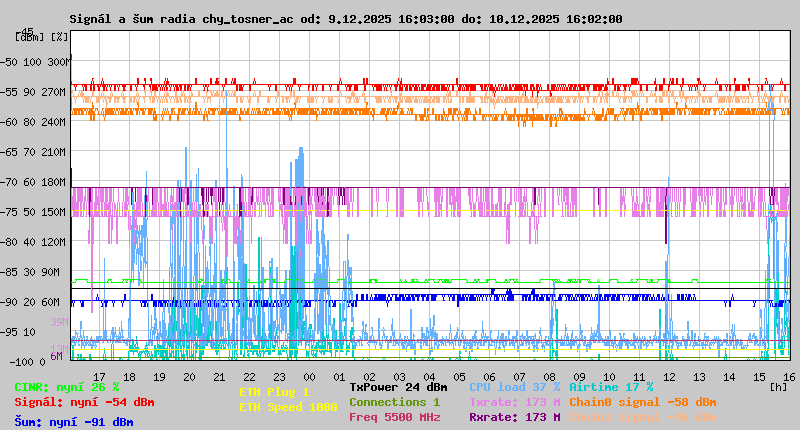Click the '-70 60 180M' y-axis label
The width and height of the screenshot is (800, 430).
click(x=34, y=182)
